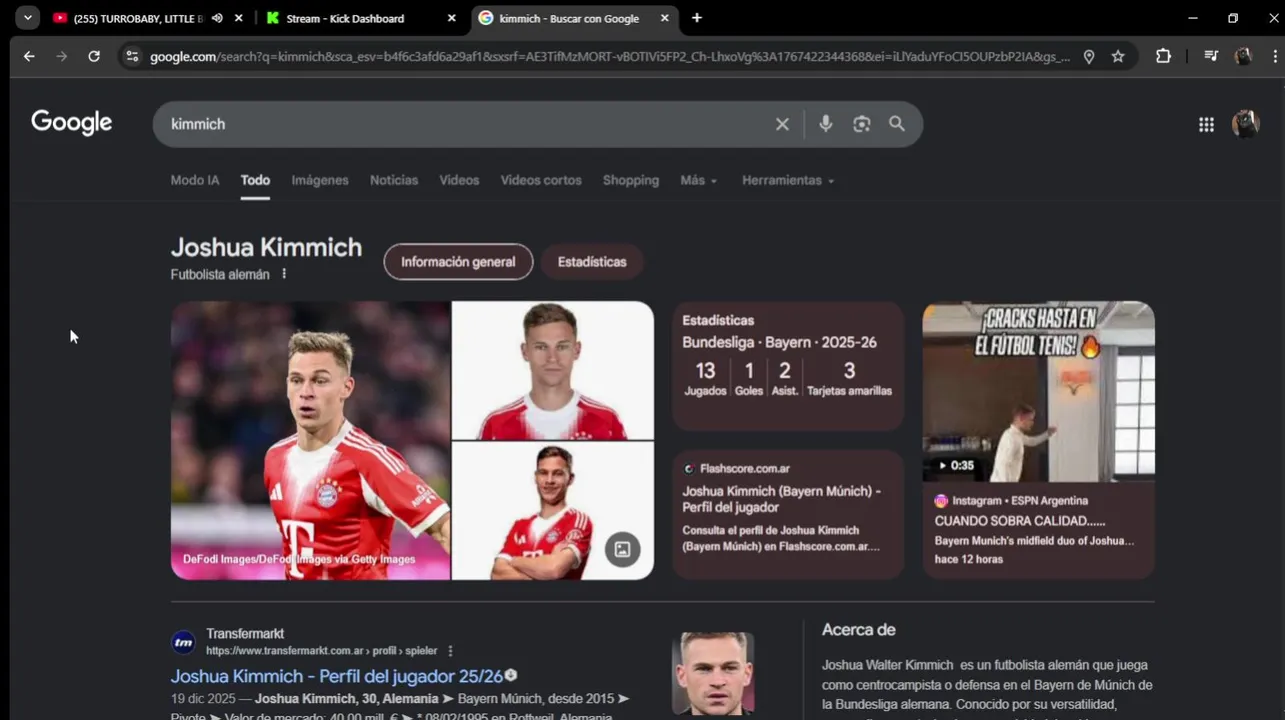1285x720 pixels.
Task: Open Chrome three-dot menu
Action: click(1274, 57)
